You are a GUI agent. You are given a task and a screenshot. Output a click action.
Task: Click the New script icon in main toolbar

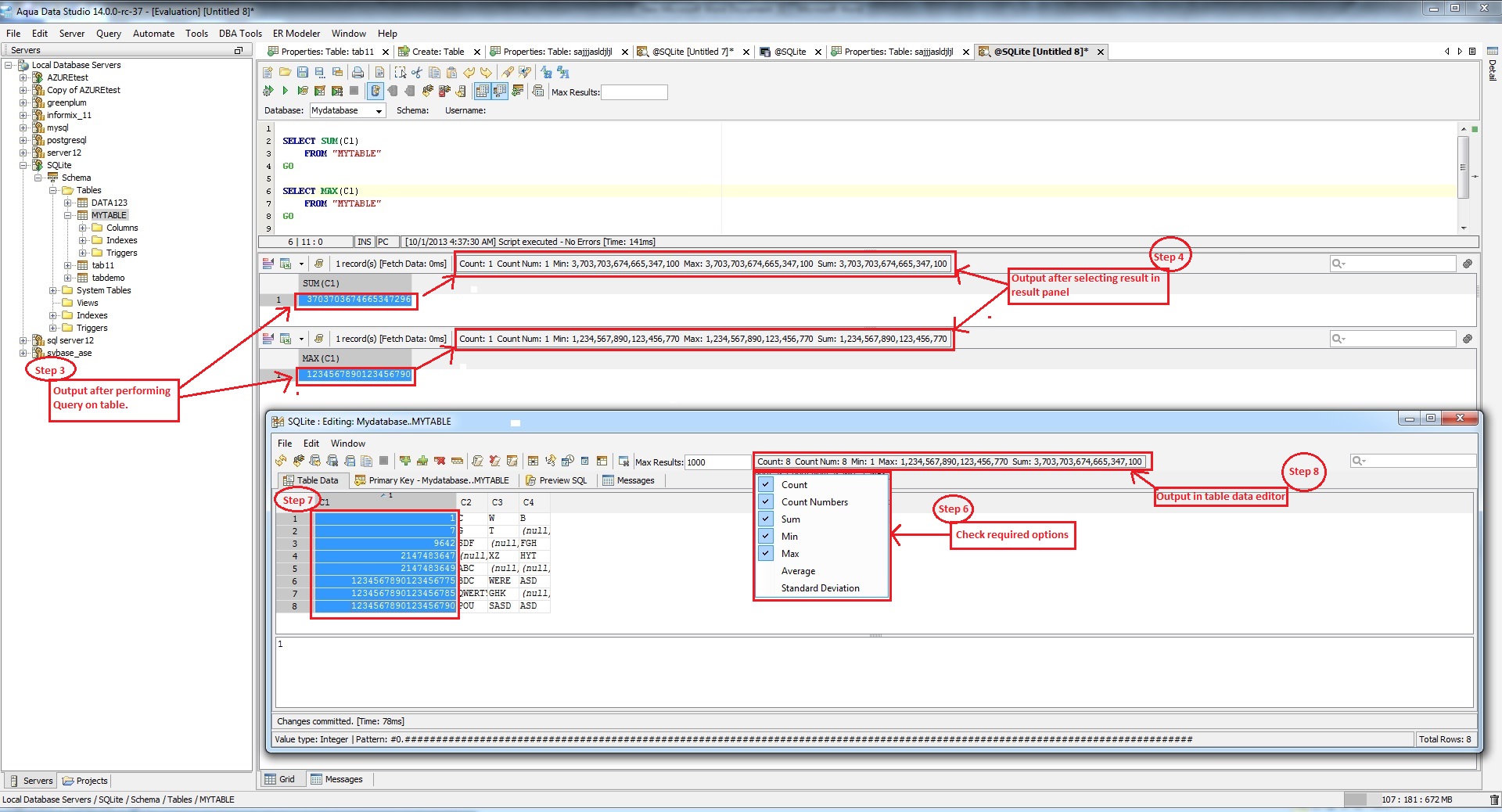268,72
